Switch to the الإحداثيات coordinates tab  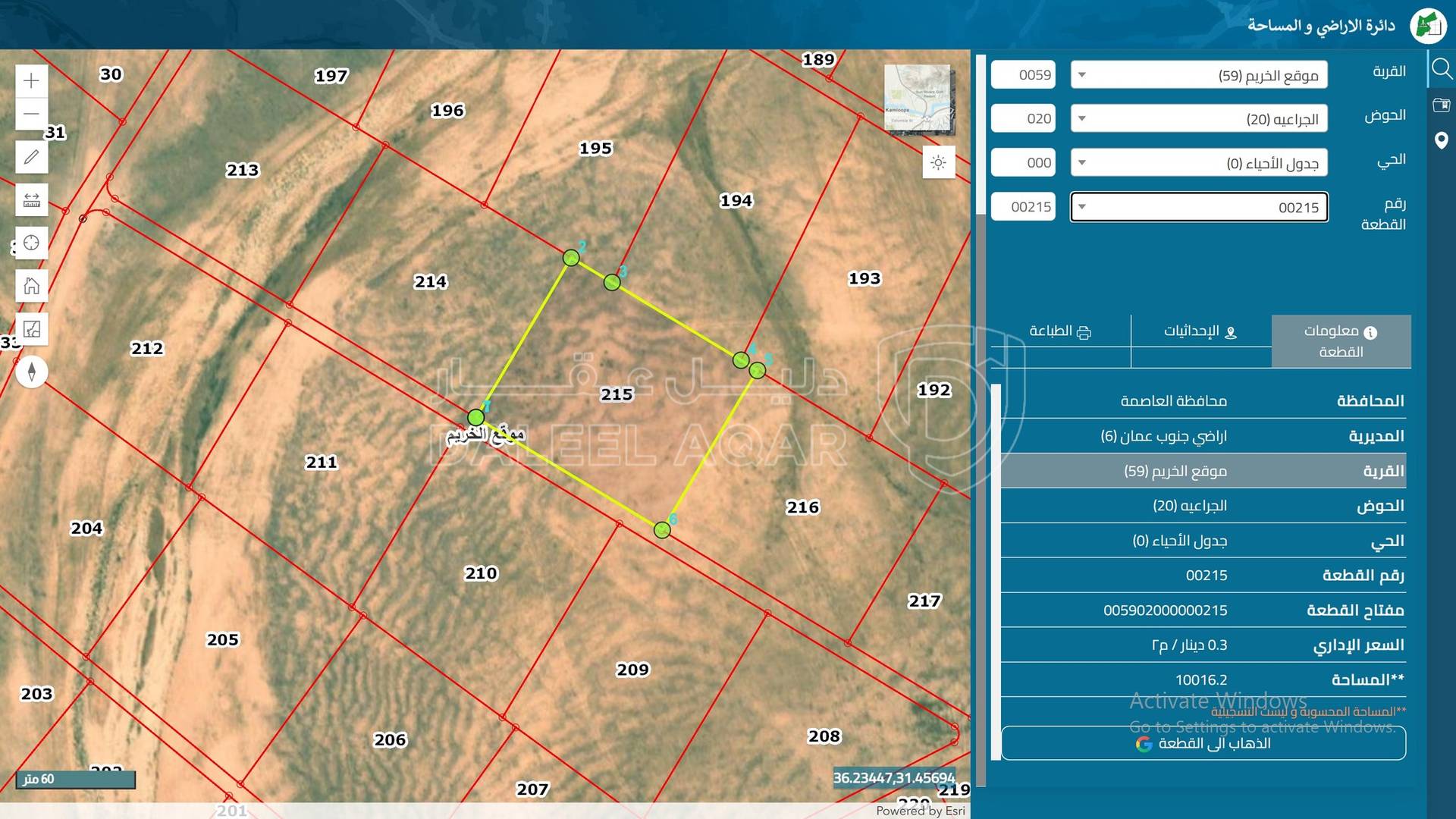[x=1200, y=331]
